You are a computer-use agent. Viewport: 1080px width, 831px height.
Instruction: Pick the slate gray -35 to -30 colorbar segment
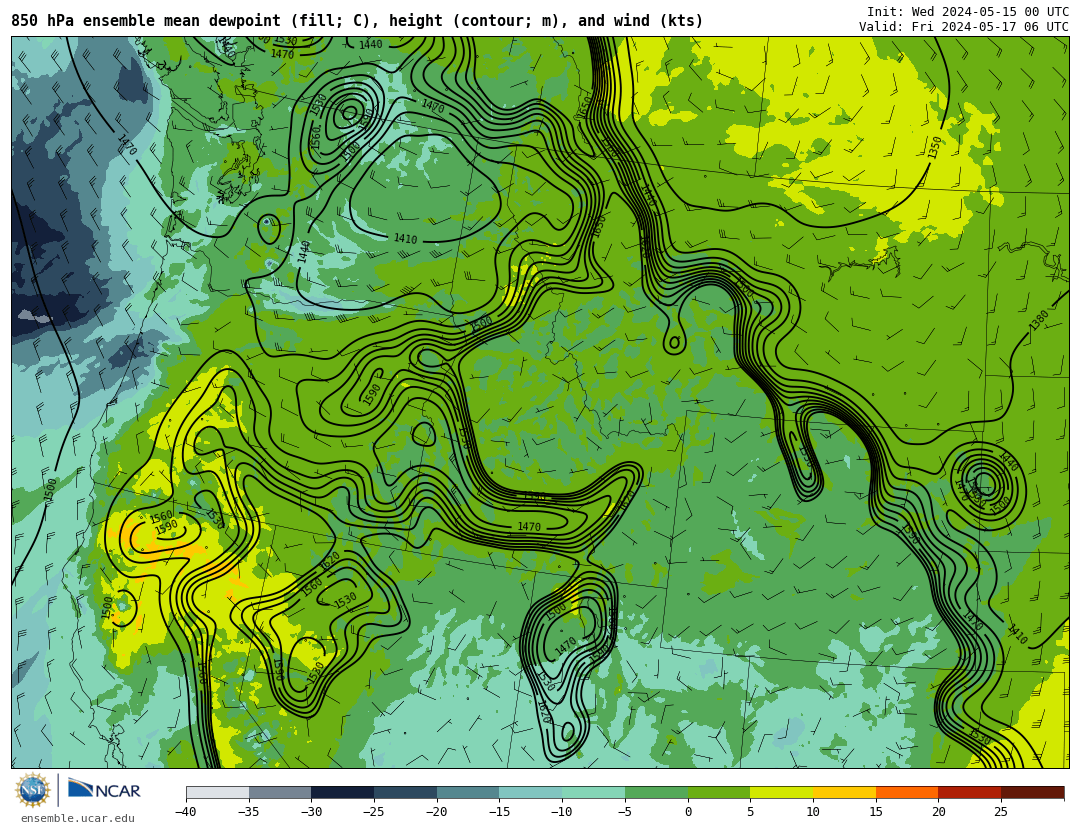click(280, 792)
